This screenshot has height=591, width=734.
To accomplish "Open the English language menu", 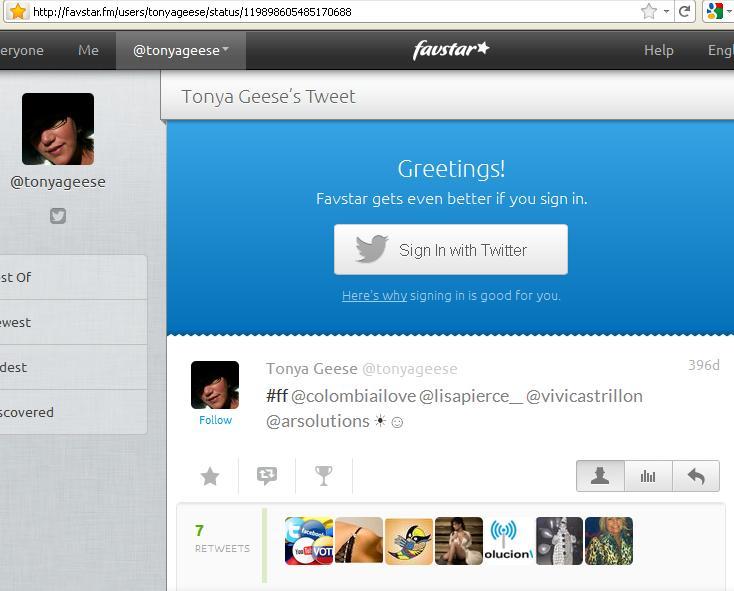I will pos(720,51).
